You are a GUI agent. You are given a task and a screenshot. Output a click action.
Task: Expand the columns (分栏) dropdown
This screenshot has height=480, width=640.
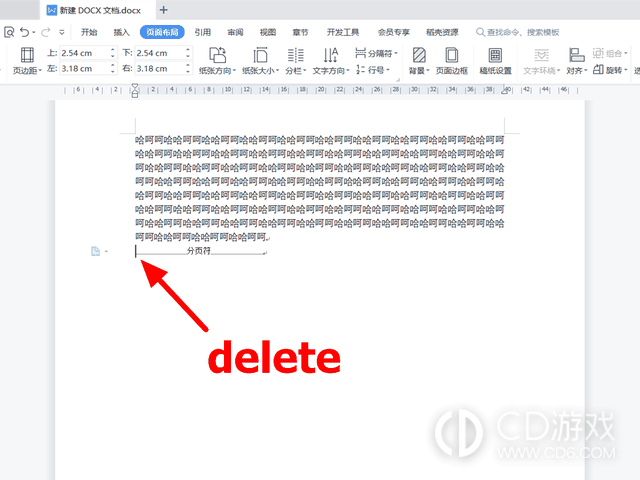(297, 71)
